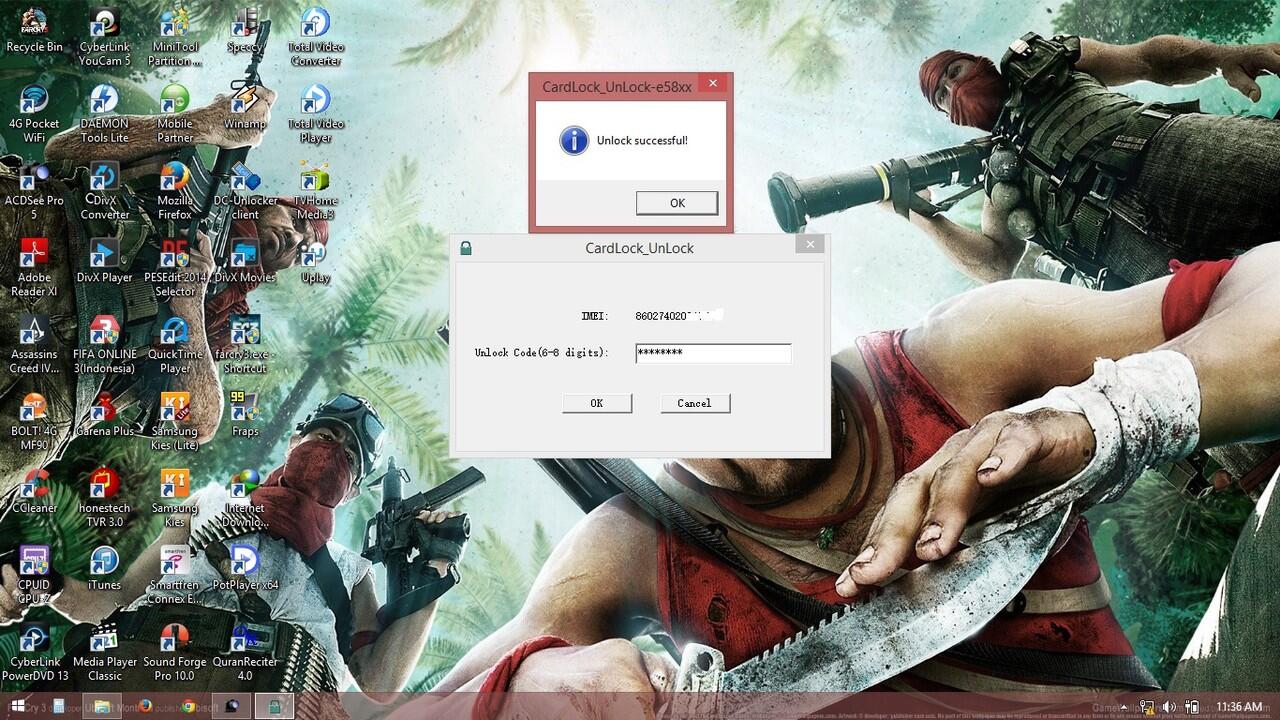Select the CCleaner desktop icon
Image resolution: width=1280 pixels, height=720 pixels.
click(x=34, y=493)
